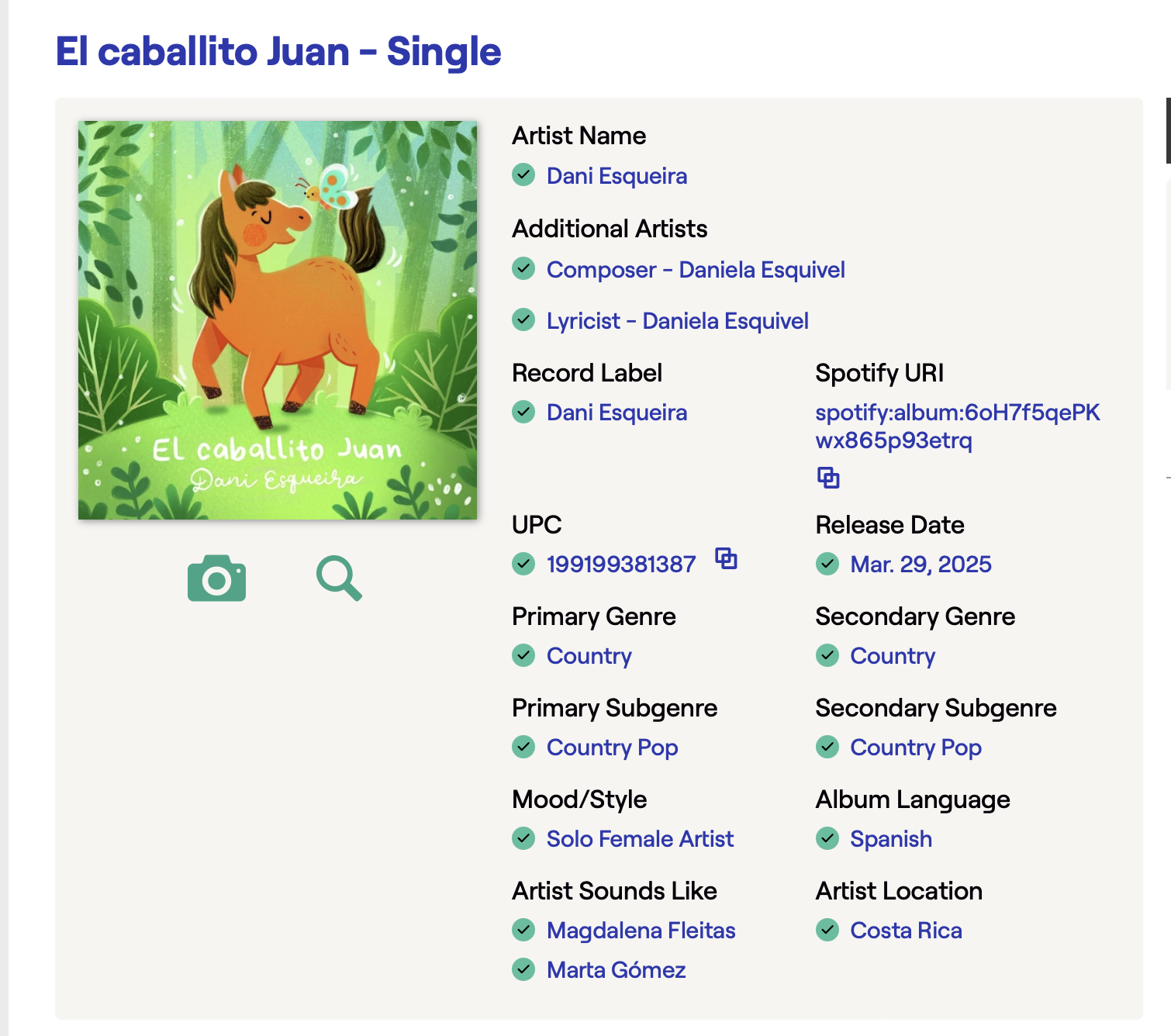Click the 'Mood/Style' field label
This screenshot has width=1171, height=1036.
point(579,799)
